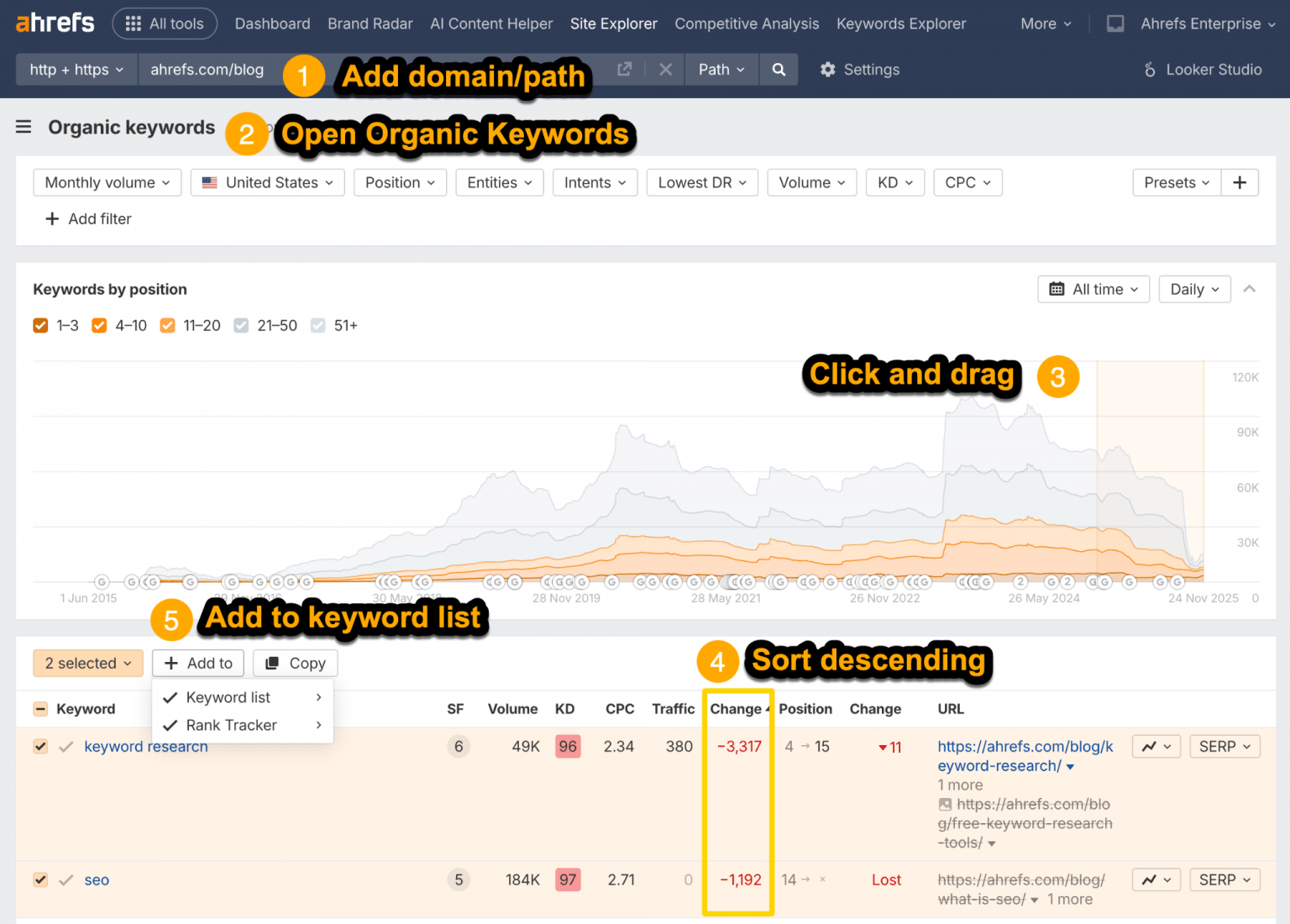Collapse the chart panel with the chevron
1290x924 pixels.
pos(1250,289)
